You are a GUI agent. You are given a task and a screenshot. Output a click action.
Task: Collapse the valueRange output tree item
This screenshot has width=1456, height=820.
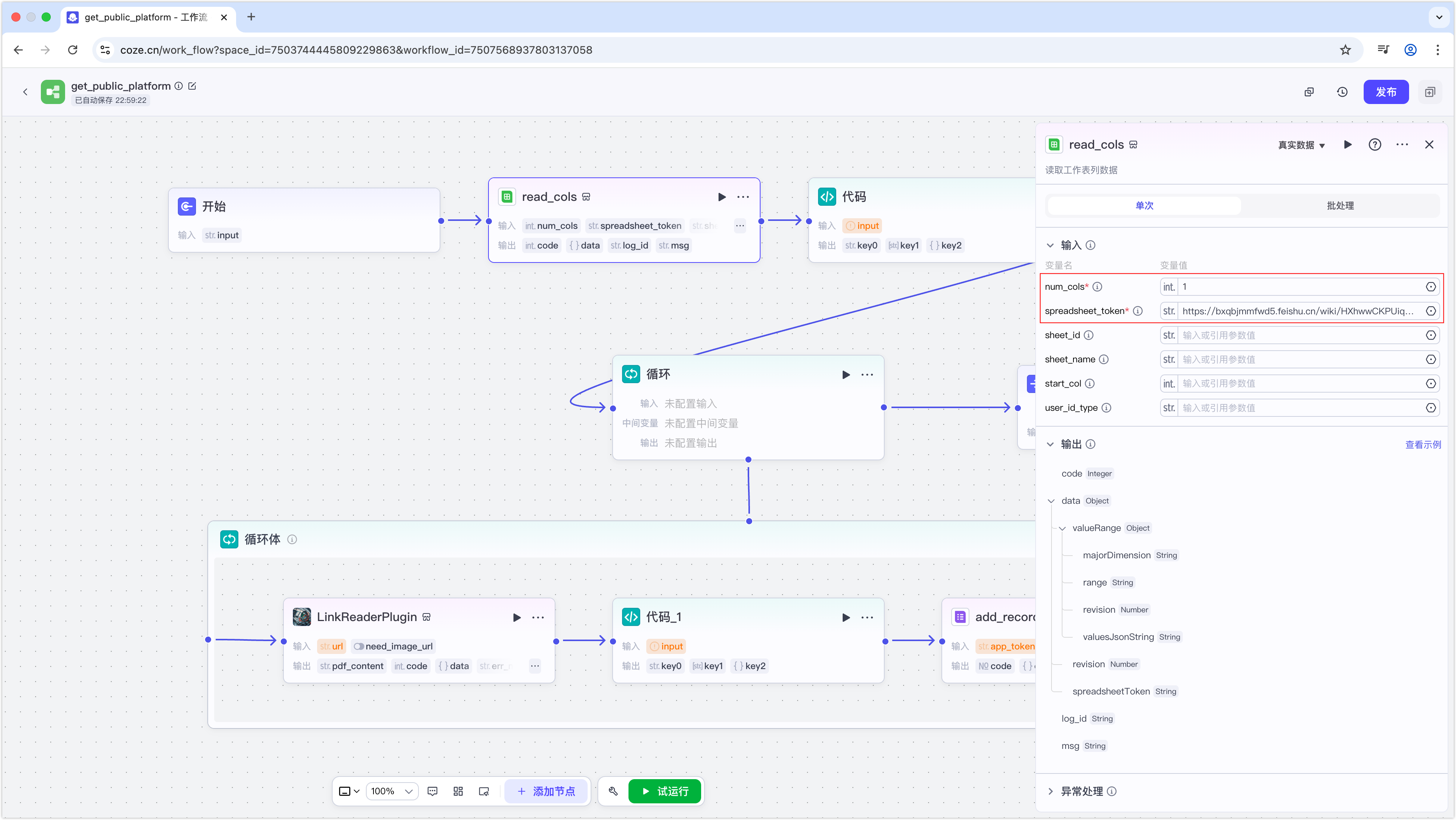coord(1062,528)
